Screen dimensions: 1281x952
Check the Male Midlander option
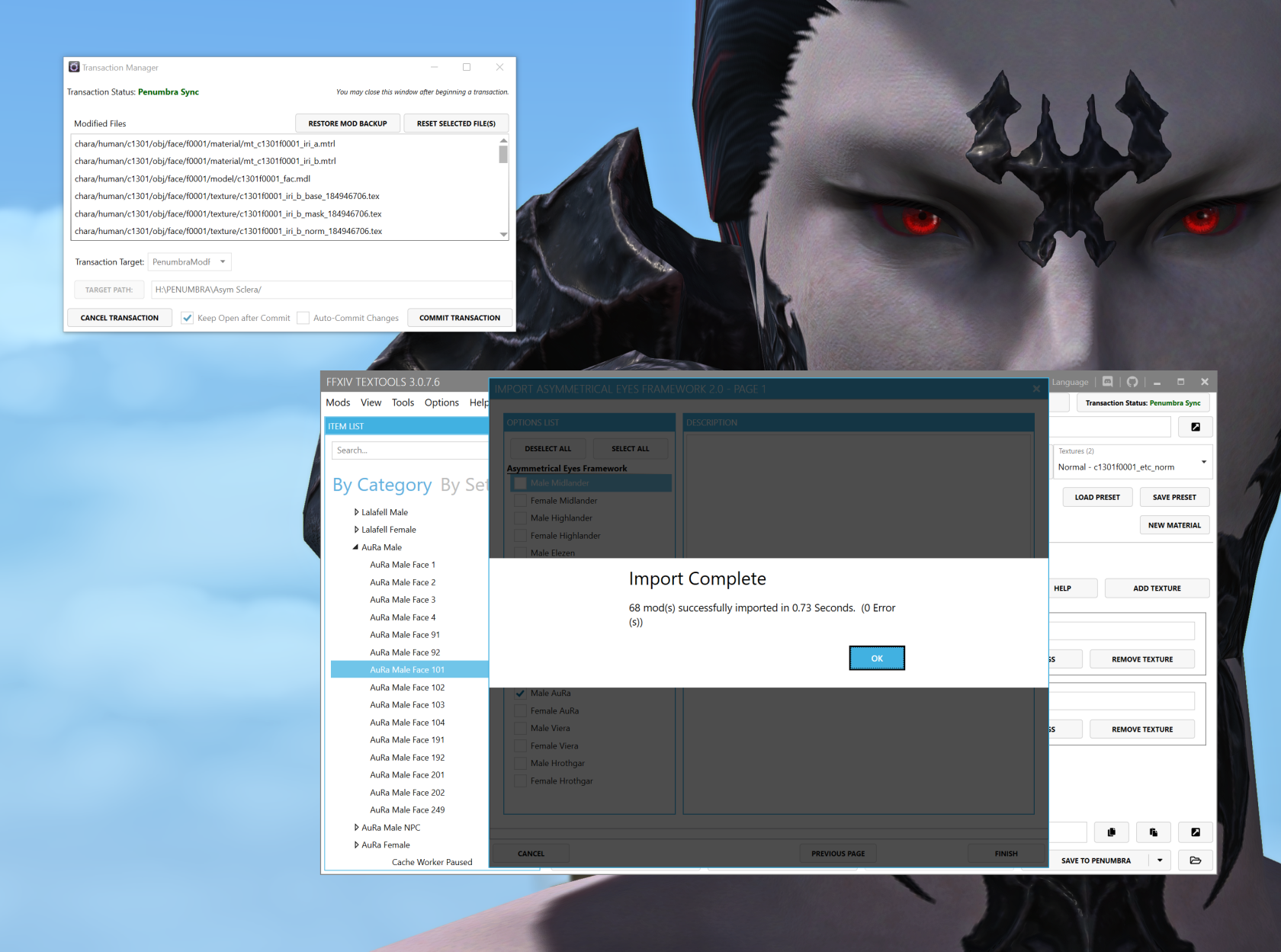(520, 483)
